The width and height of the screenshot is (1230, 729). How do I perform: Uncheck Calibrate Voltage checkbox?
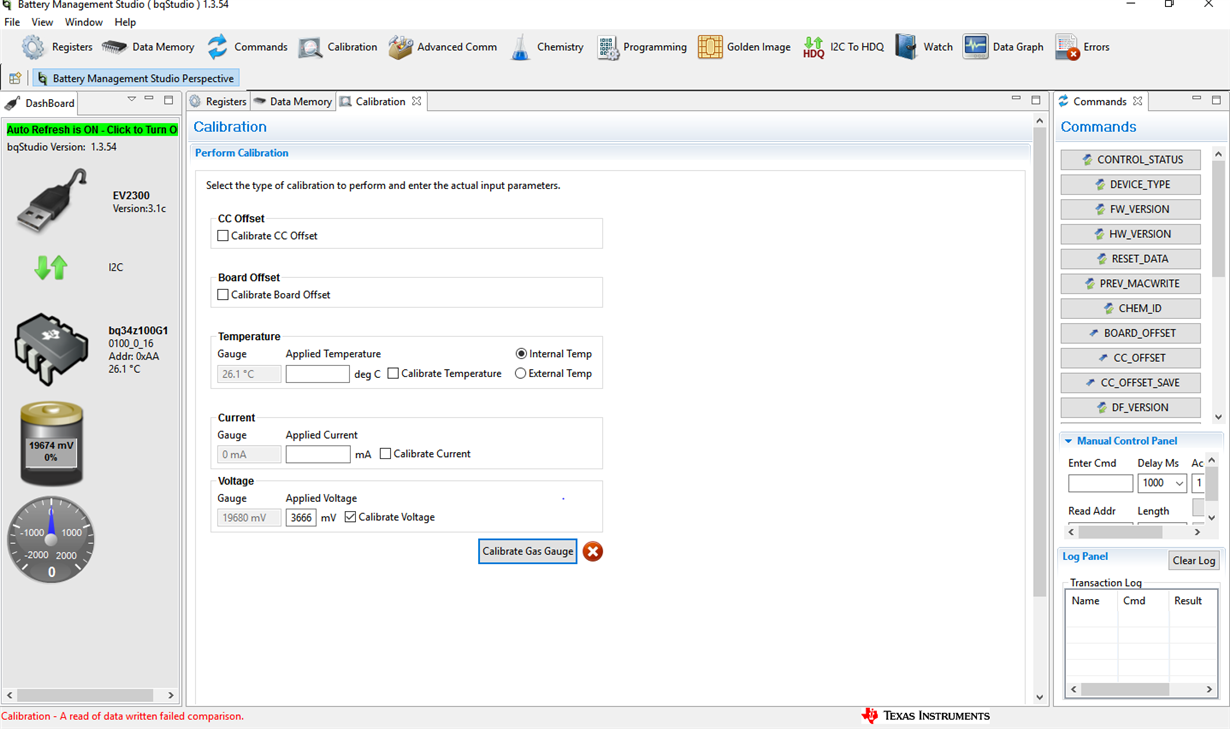[350, 517]
